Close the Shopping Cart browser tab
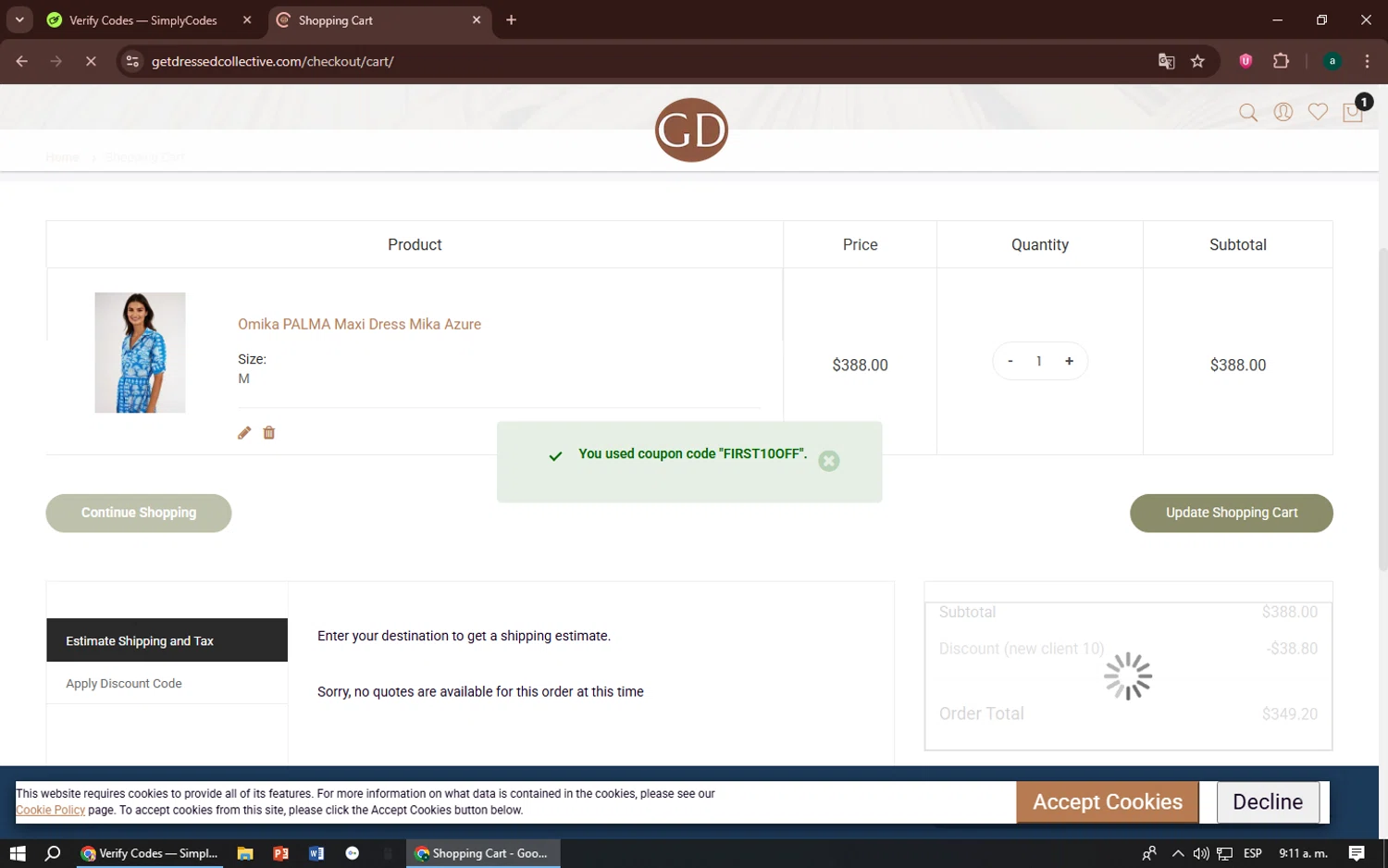This screenshot has height=868, width=1388. 477,20
